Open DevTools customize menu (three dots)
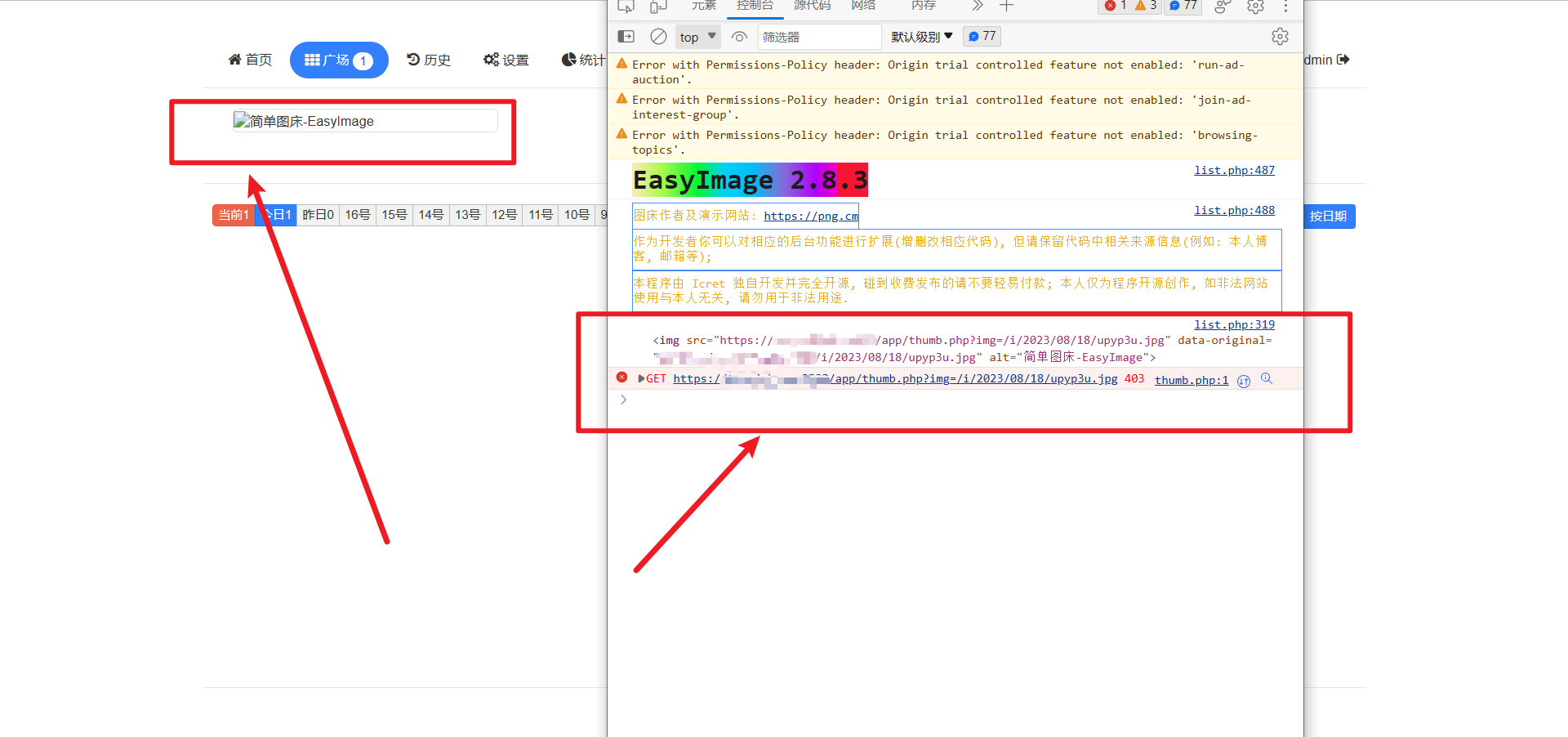 pyautogui.click(x=1286, y=7)
